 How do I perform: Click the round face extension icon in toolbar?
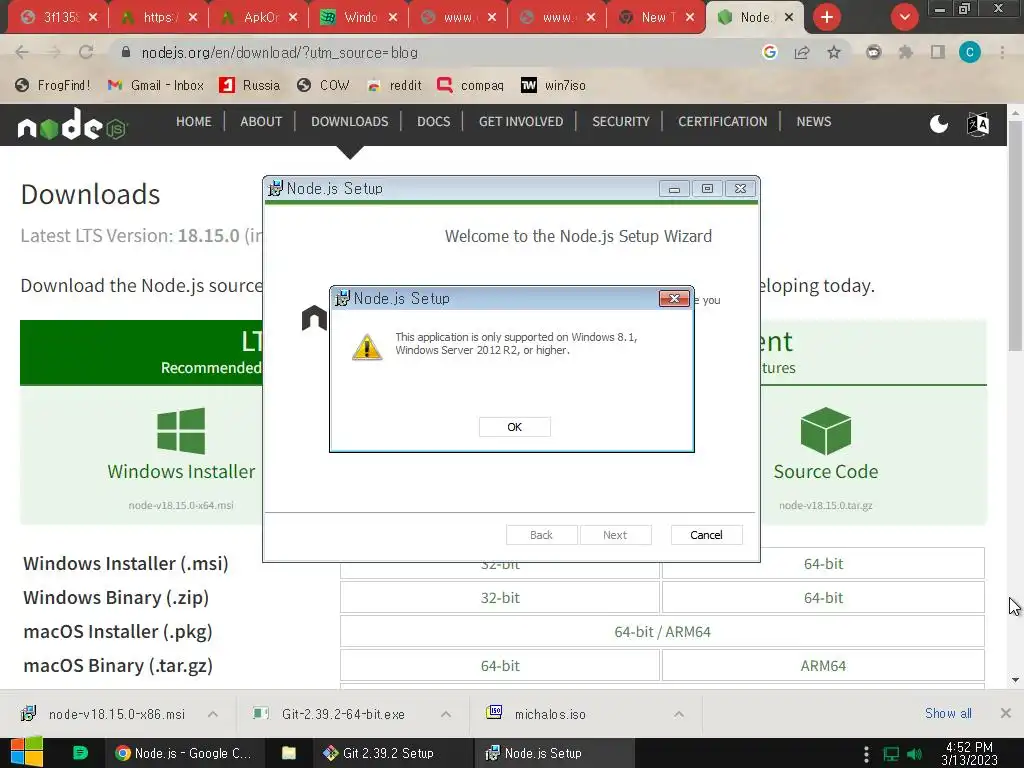point(873,52)
